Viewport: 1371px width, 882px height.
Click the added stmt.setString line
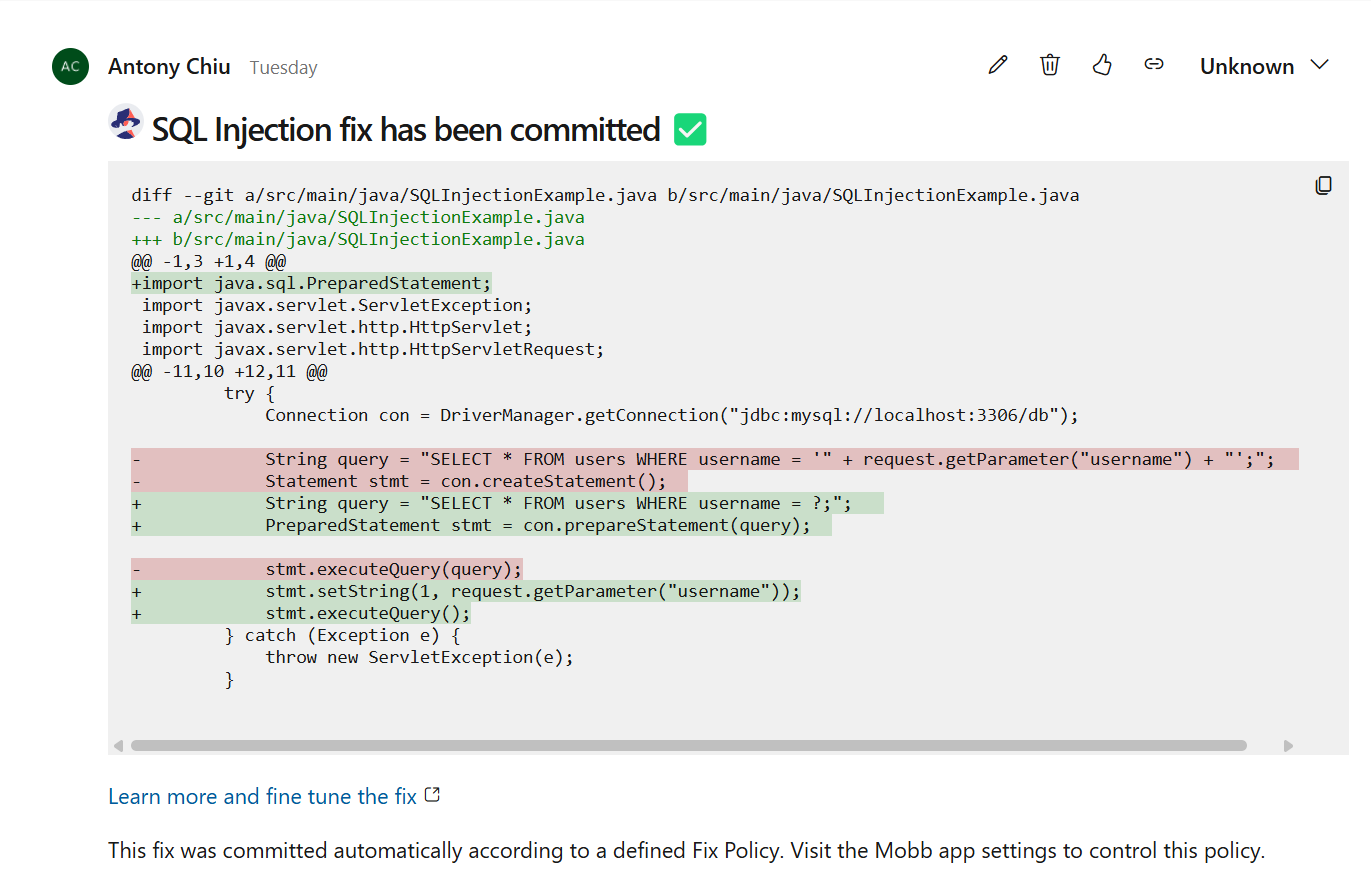(533, 592)
